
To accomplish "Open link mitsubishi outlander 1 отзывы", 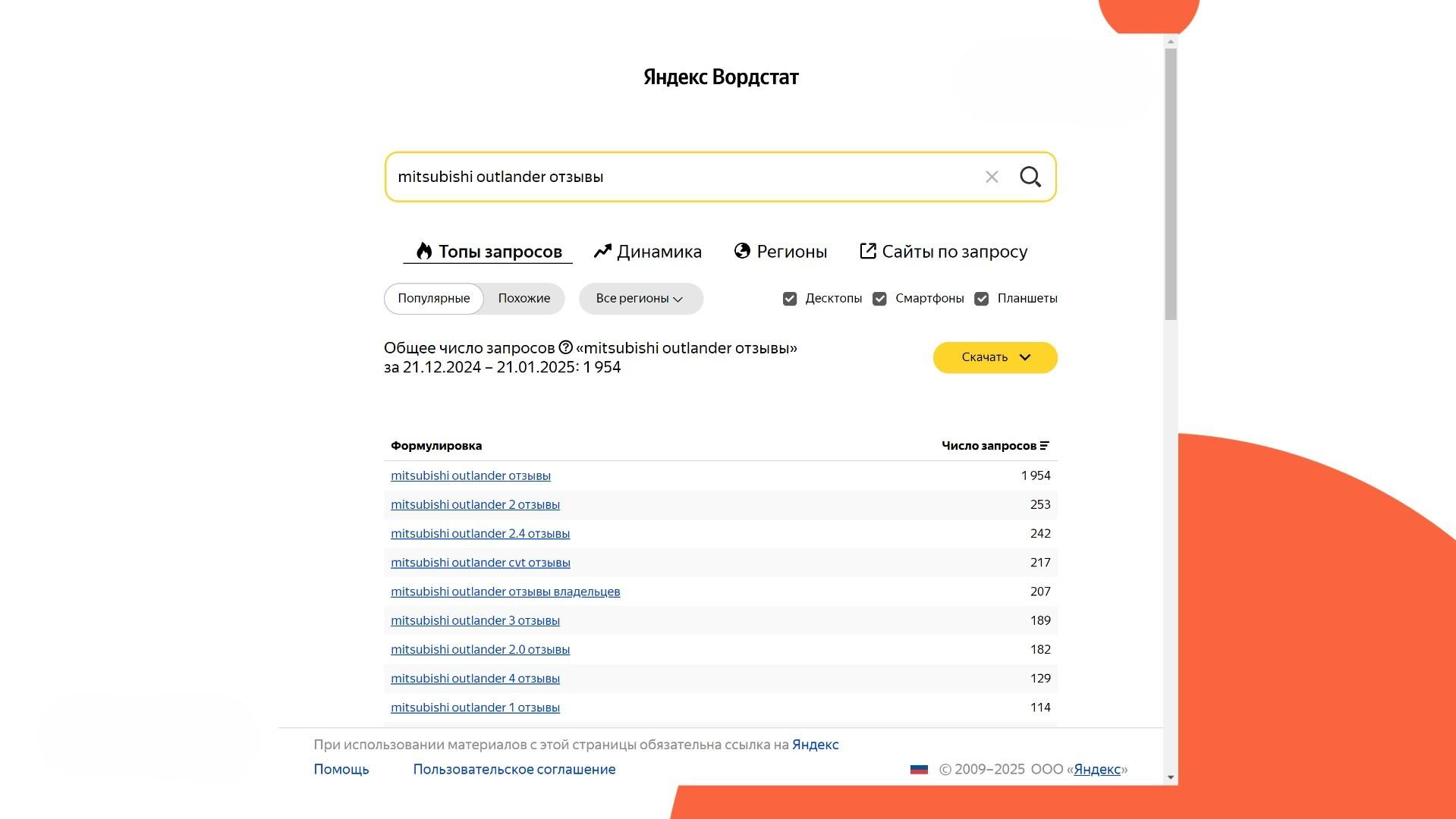I will 475,708.
